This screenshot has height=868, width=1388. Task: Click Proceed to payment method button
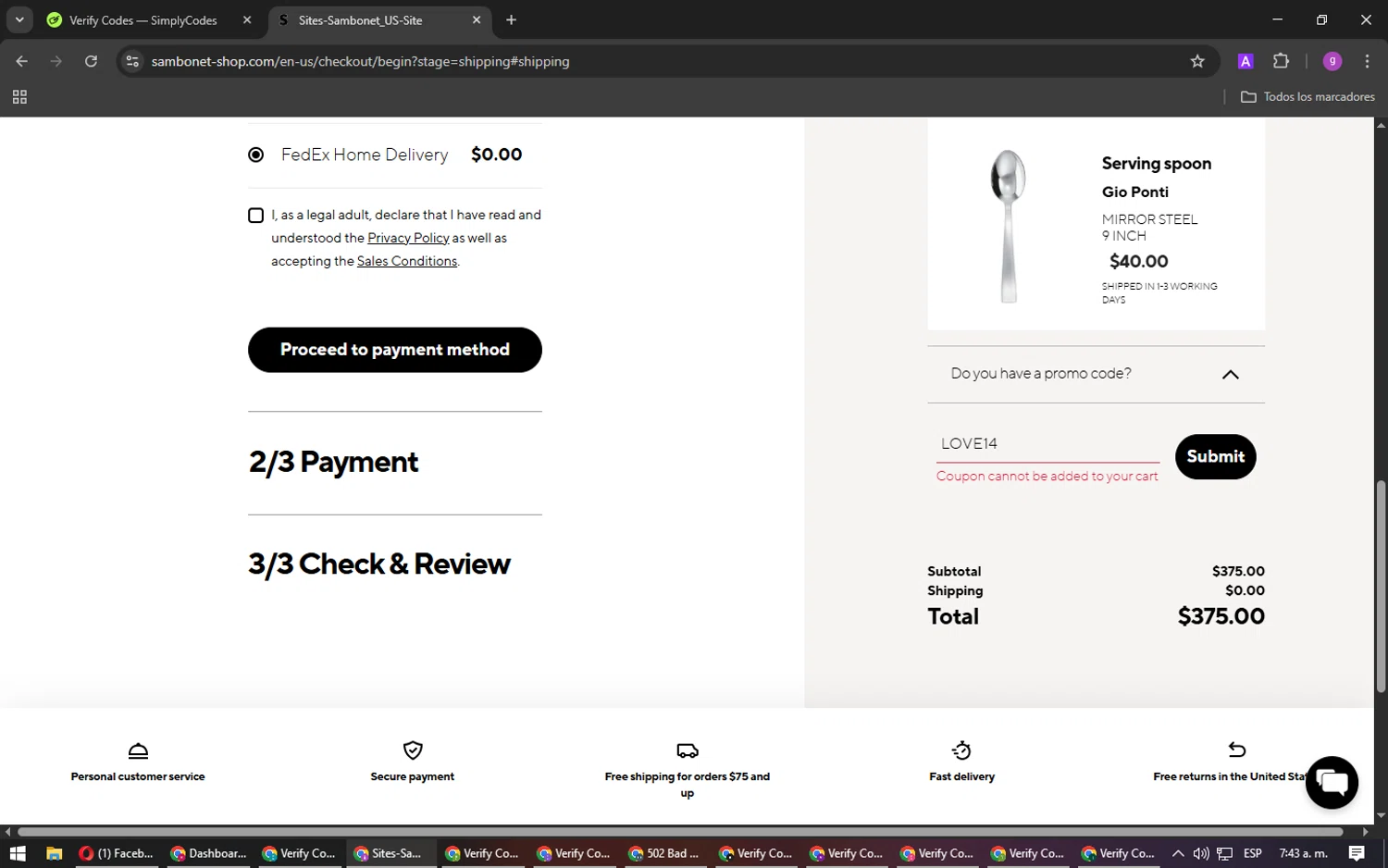[395, 350]
